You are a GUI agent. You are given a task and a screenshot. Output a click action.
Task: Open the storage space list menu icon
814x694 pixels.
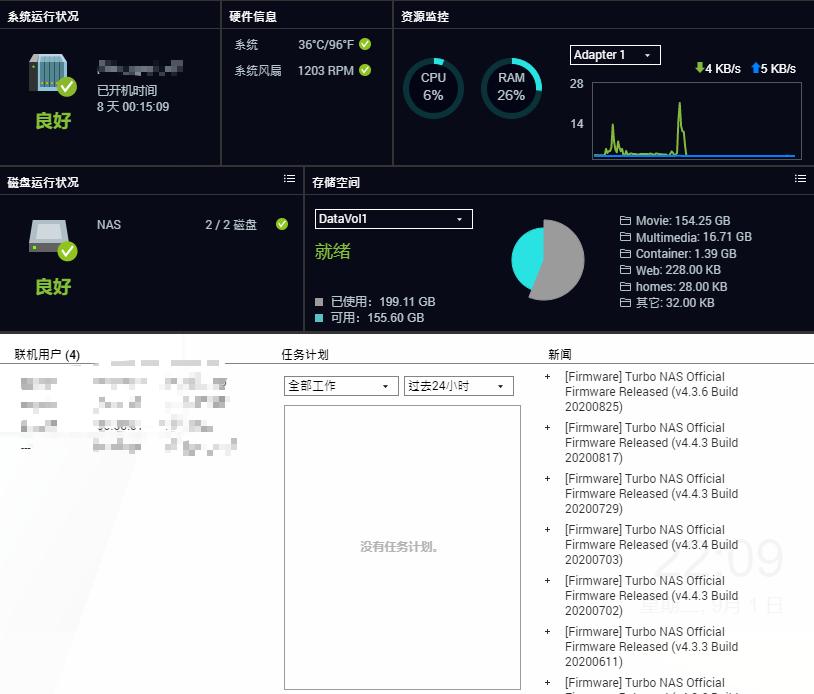800,179
